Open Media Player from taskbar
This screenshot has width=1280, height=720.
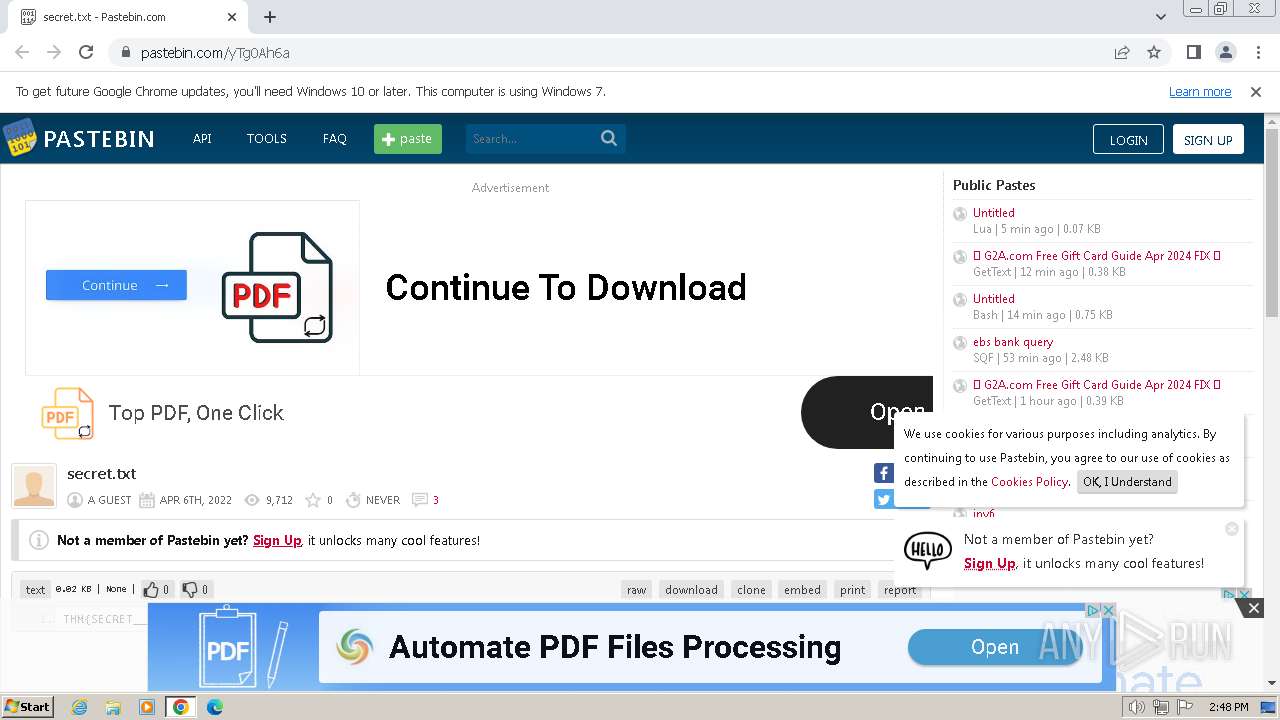[147, 707]
